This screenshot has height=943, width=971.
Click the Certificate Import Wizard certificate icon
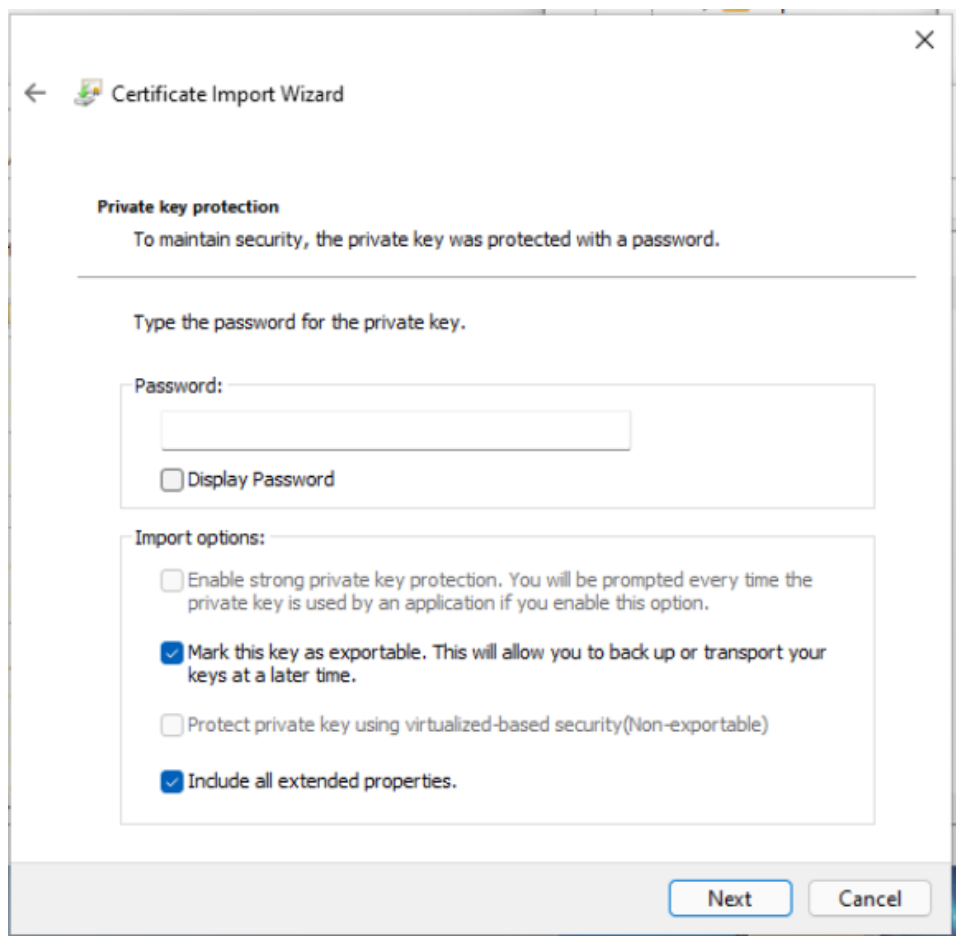point(88,94)
